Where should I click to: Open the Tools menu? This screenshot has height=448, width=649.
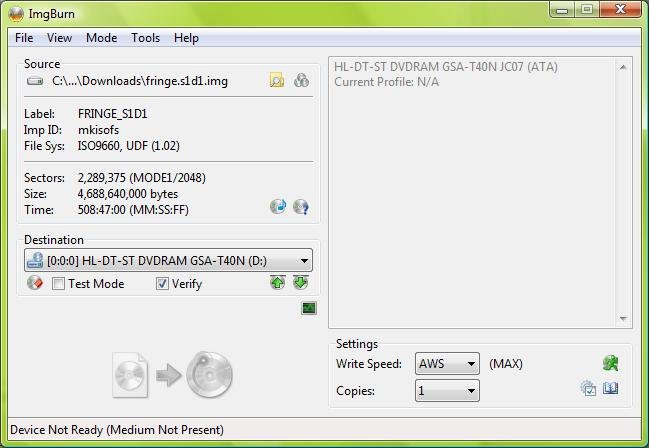click(145, 38)
